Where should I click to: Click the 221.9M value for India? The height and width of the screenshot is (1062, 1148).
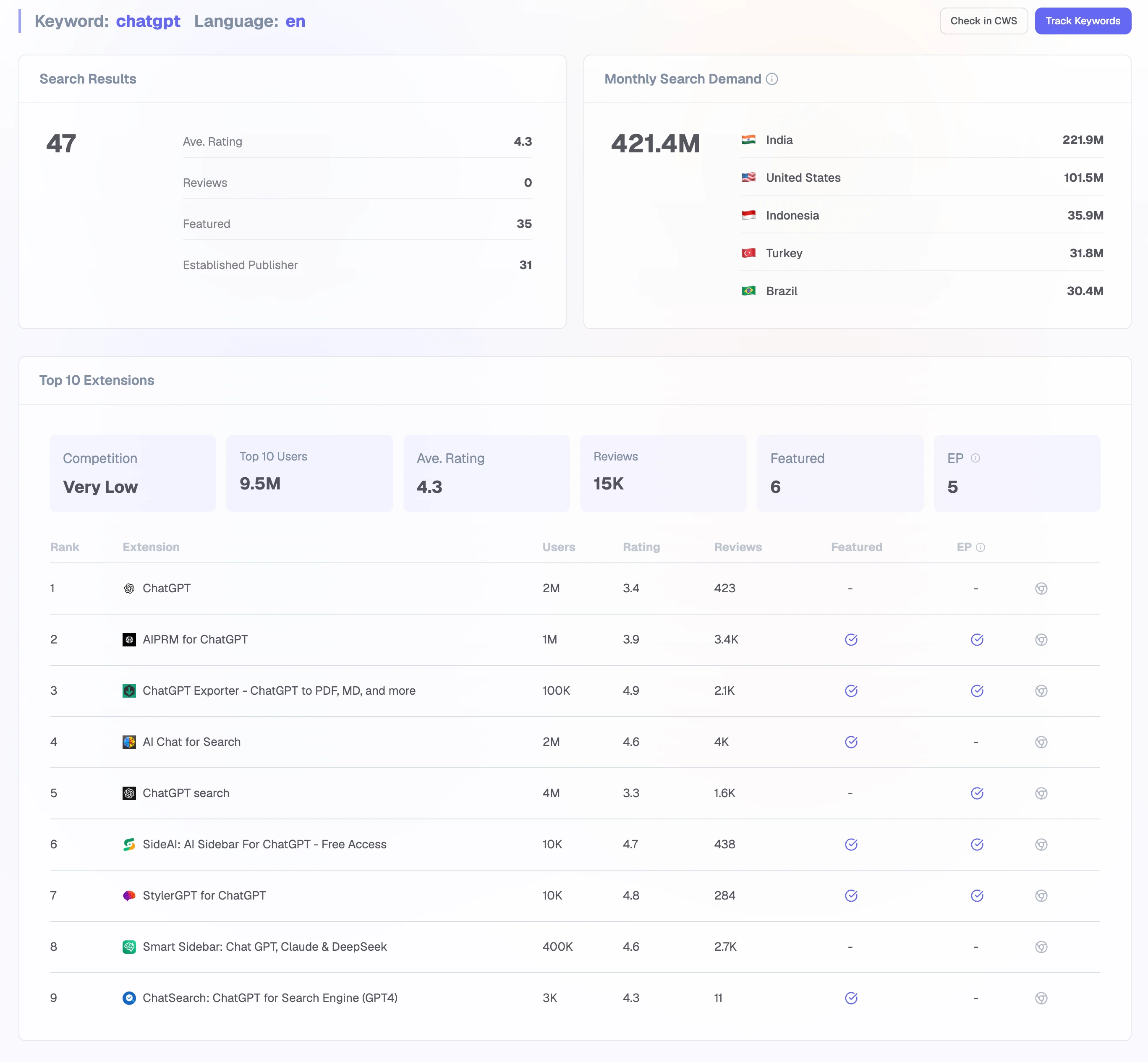pos(1083,140)
